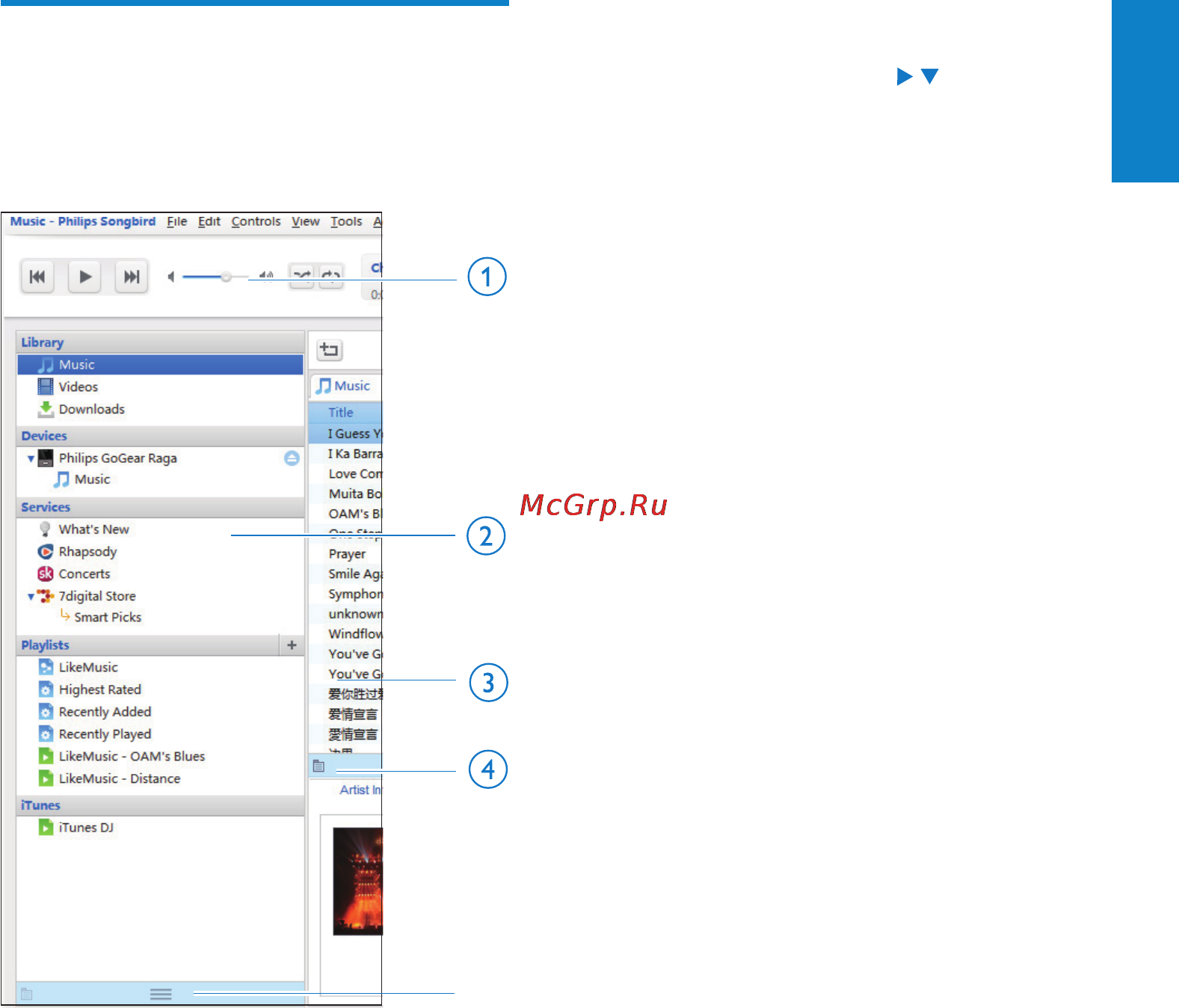
Task: Open LikeMusic - Distance playlist
Action: (x=120, y=778)
